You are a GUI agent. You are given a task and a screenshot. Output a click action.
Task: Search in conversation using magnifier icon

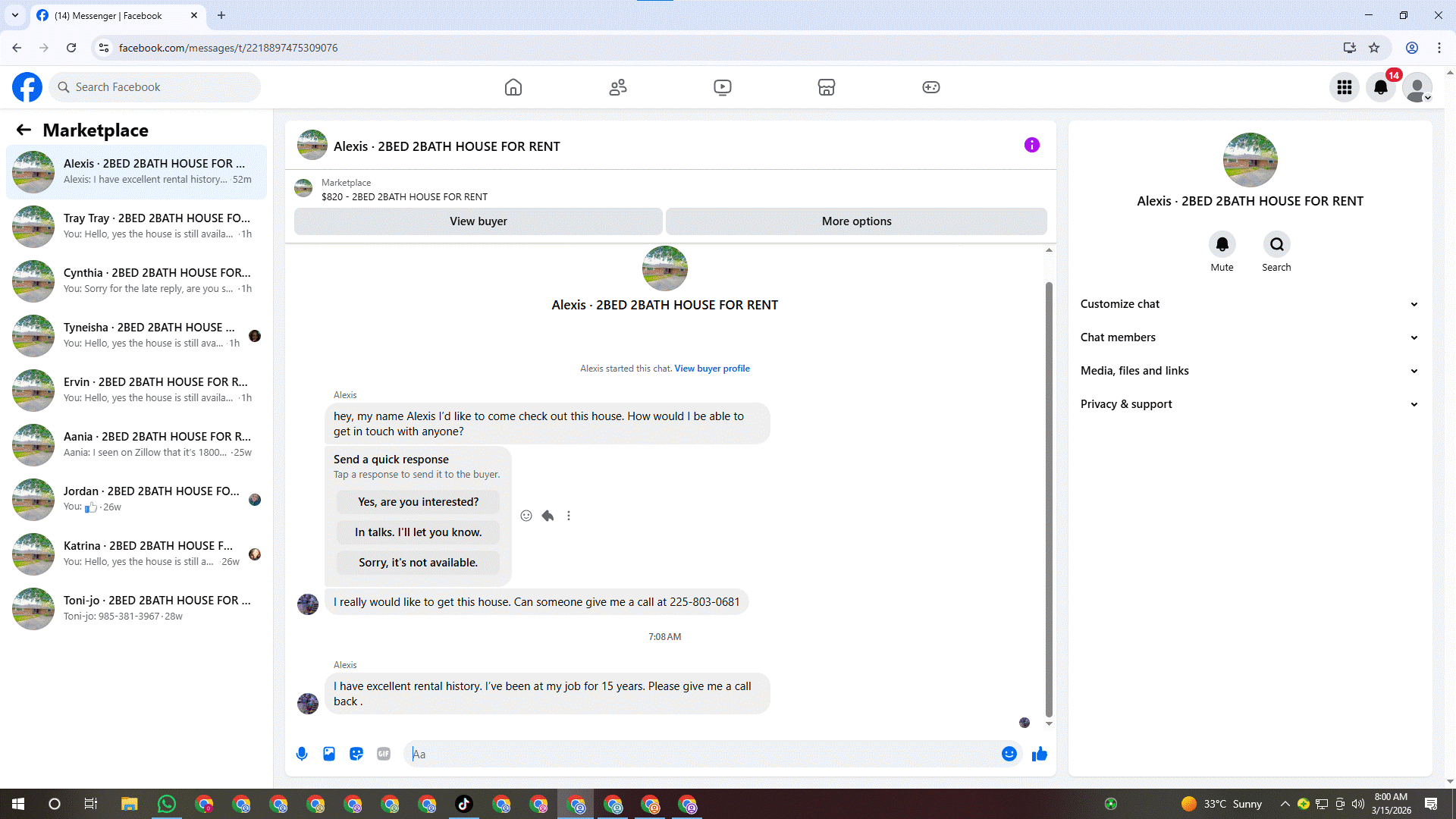pyautogui.click(x=1277, y=244)
